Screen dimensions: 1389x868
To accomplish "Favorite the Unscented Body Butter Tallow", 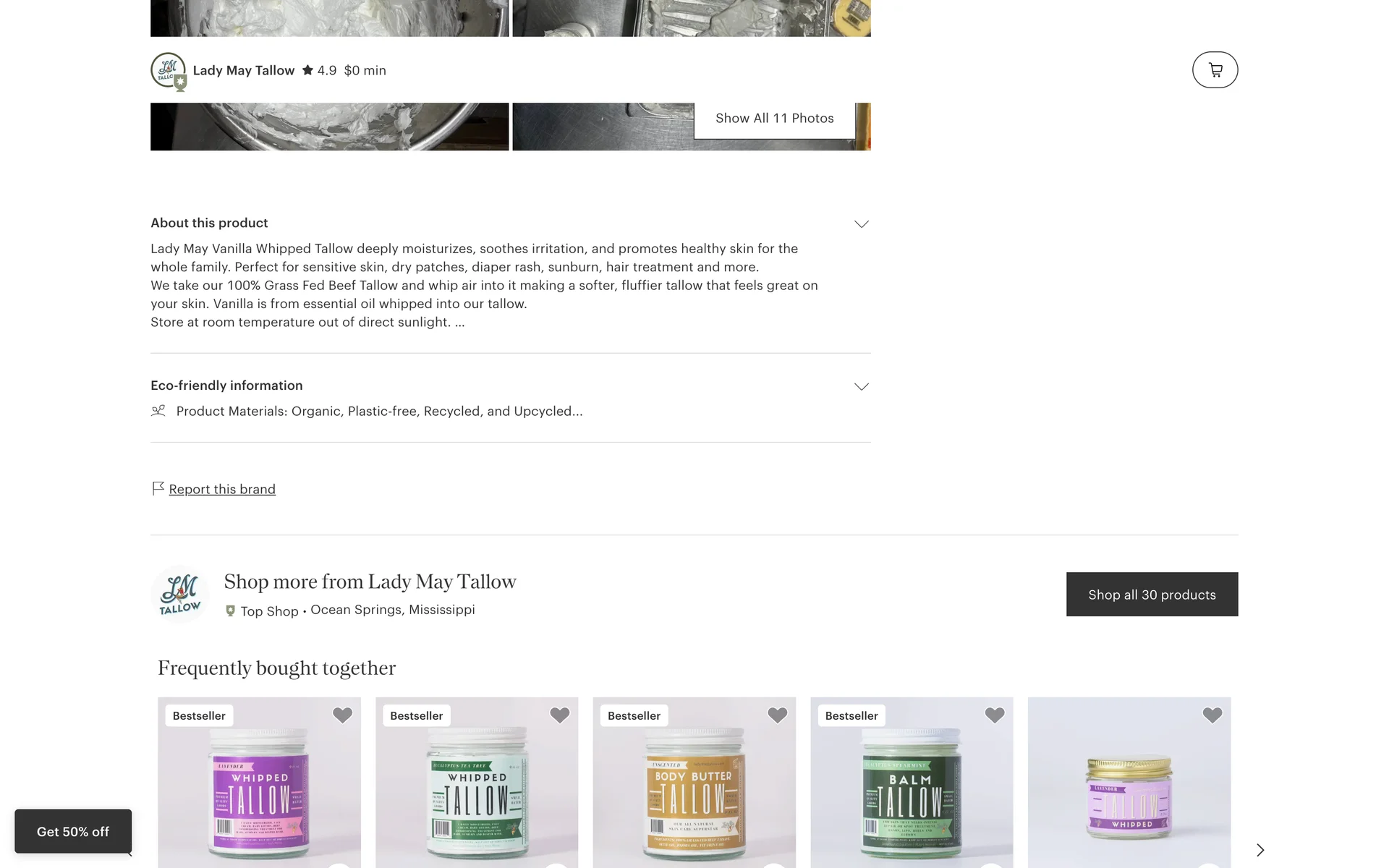I will point(777,715).
